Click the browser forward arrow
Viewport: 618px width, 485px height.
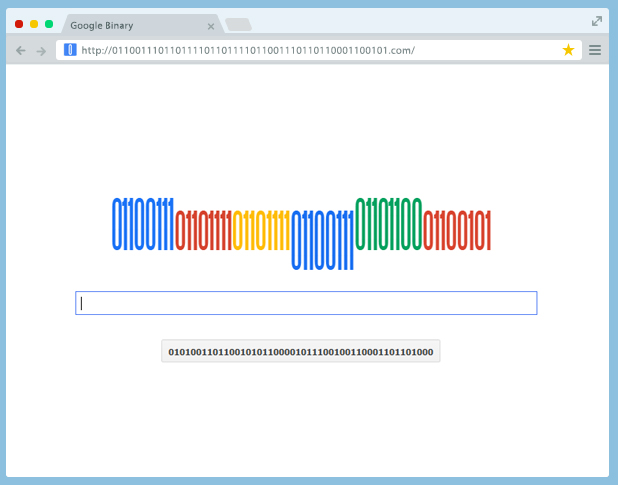41,51
